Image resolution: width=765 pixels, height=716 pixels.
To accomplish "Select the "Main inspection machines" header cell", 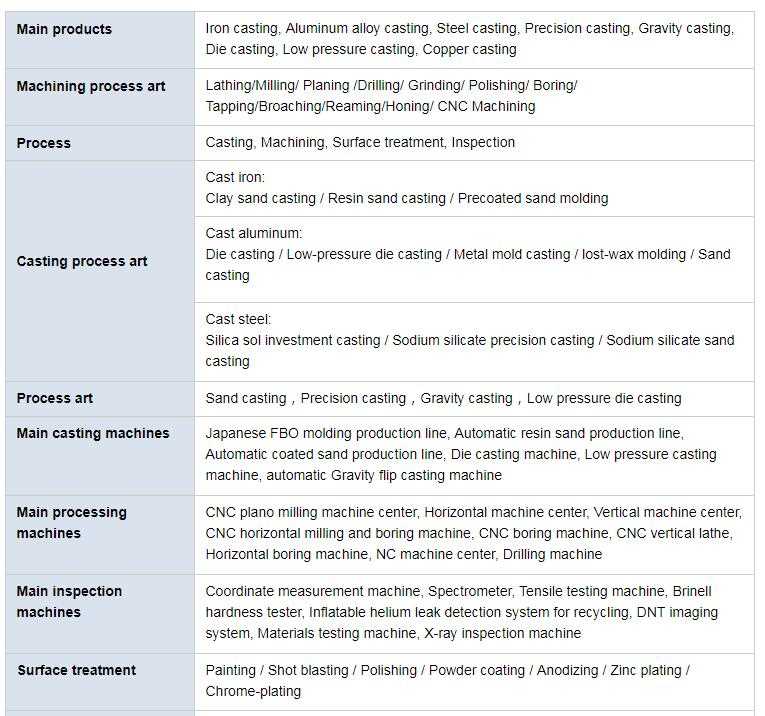I will [69, 601].
